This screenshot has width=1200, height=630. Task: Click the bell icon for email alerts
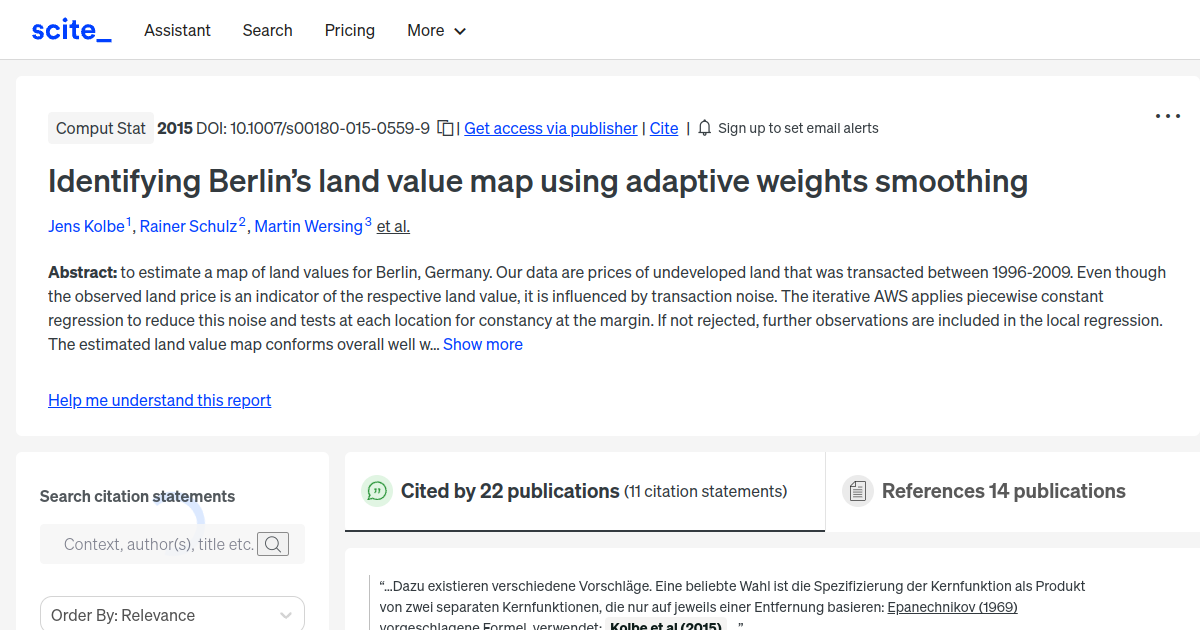click(704, 128)
